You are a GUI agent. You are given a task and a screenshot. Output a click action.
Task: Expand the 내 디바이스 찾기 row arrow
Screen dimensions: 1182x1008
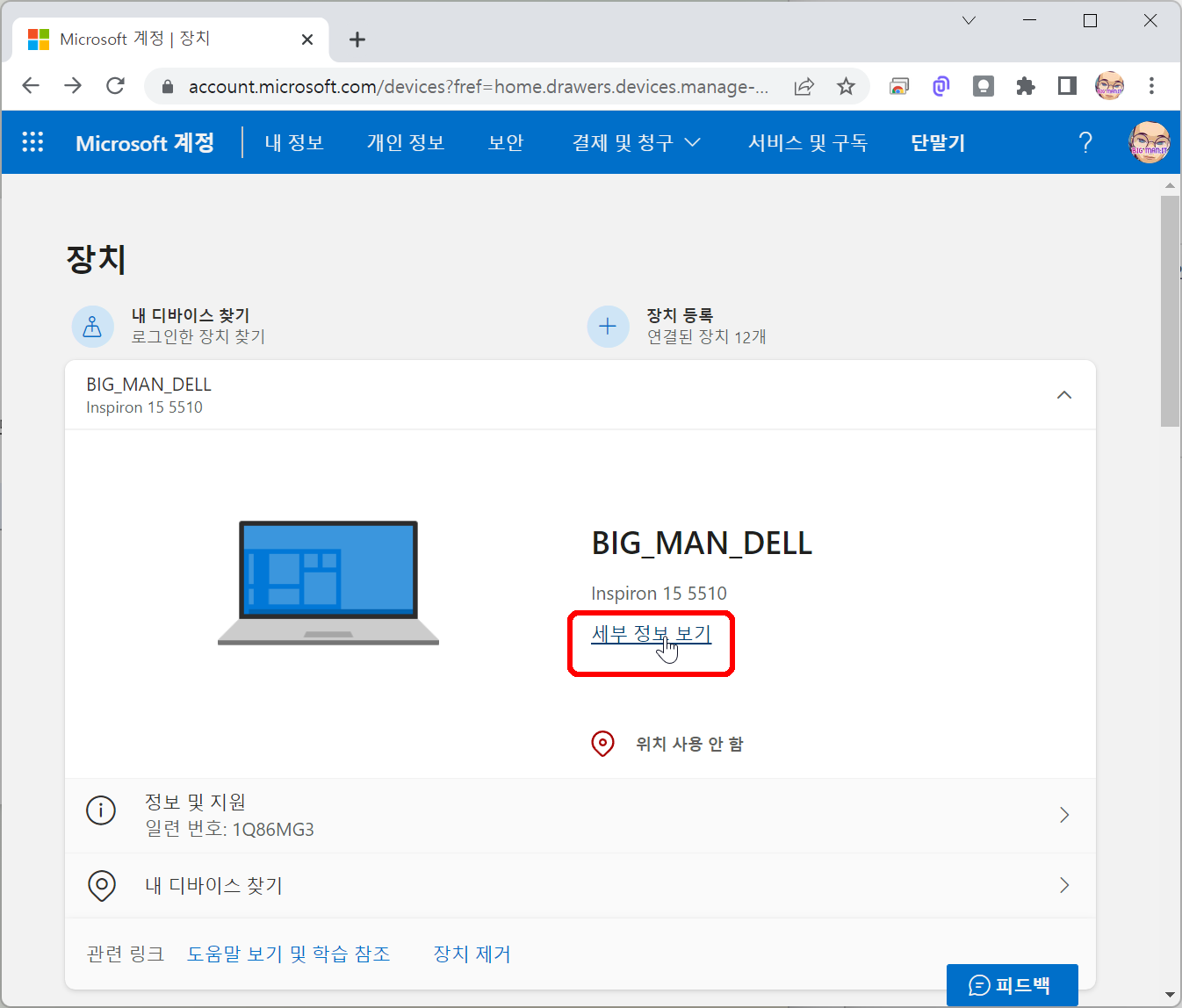pos(1064,885)
